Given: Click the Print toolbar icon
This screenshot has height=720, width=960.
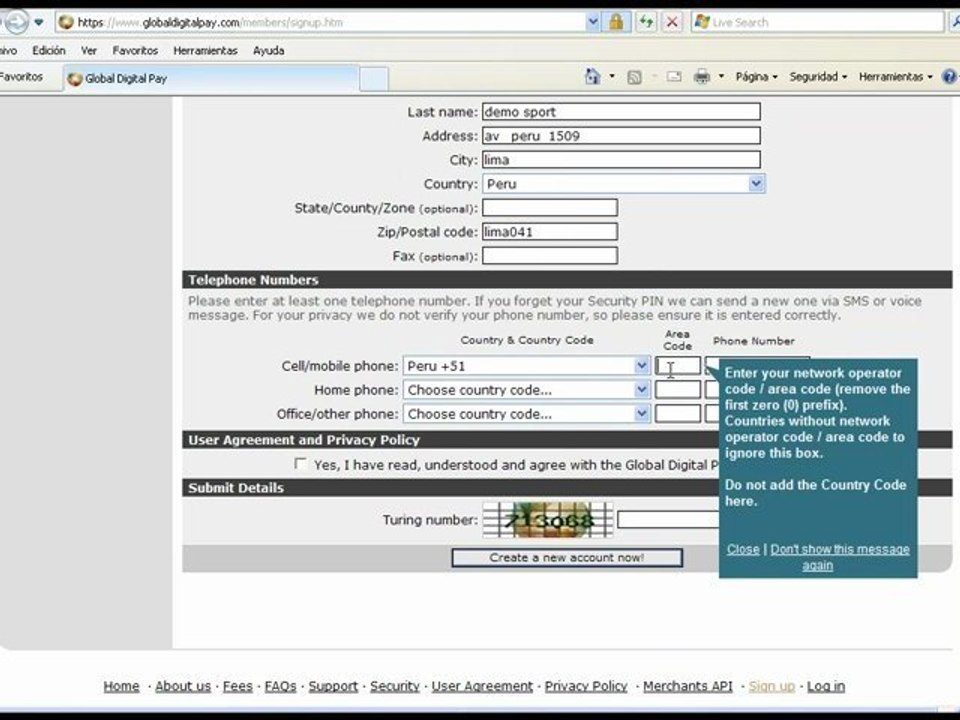Looking at the screenshot, I should coord(702,77).
